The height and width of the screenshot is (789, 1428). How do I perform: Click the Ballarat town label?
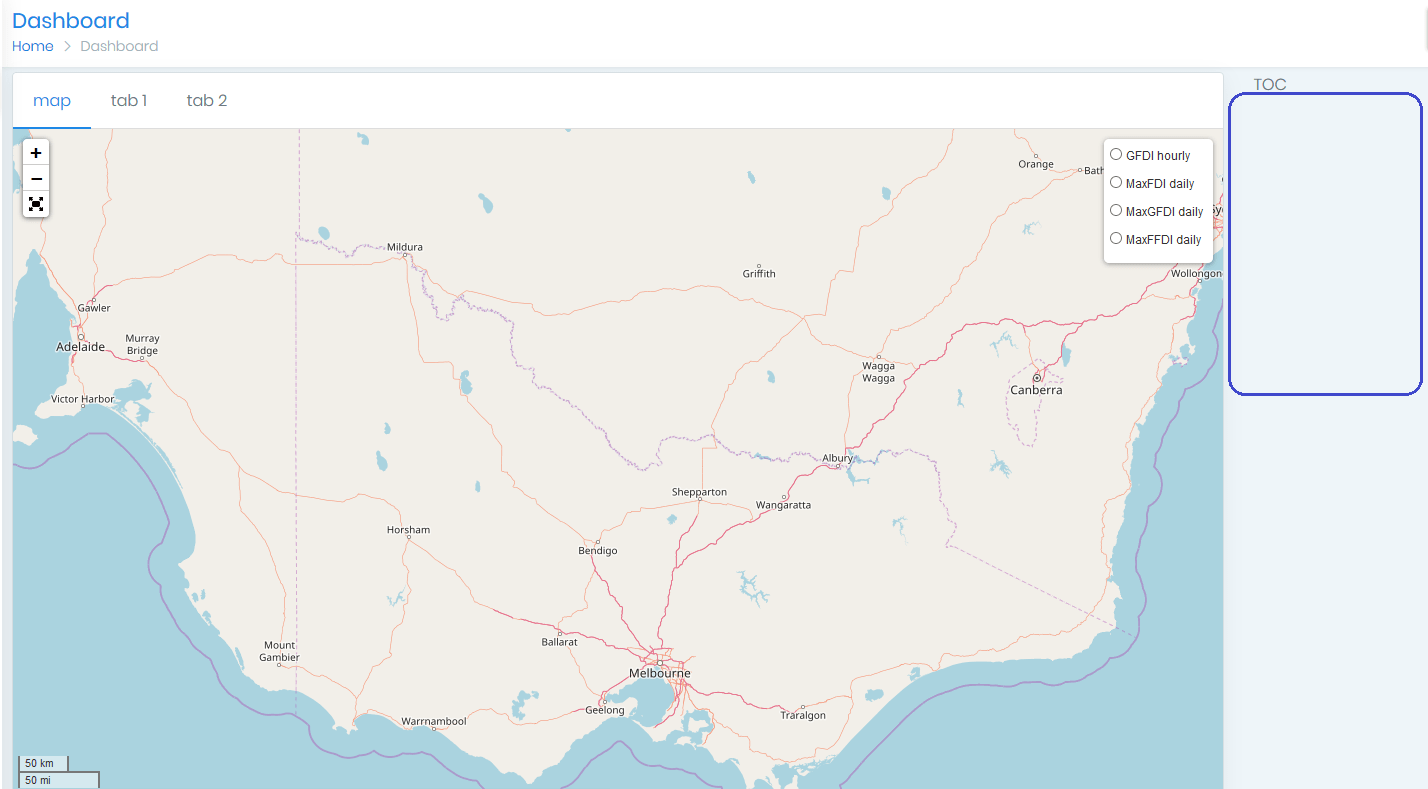pos(560,642)
